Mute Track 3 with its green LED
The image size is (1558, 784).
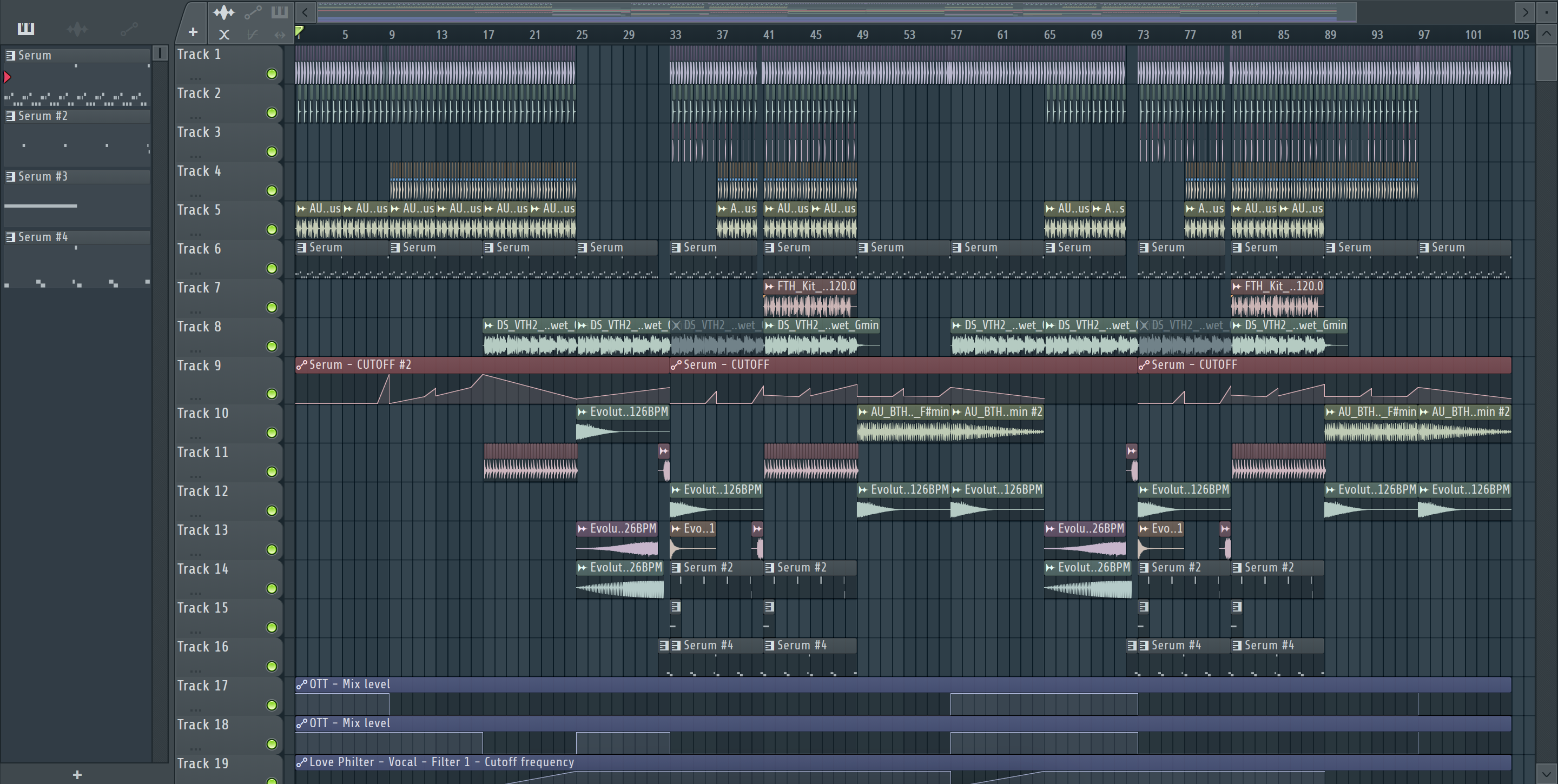[272, 152]
